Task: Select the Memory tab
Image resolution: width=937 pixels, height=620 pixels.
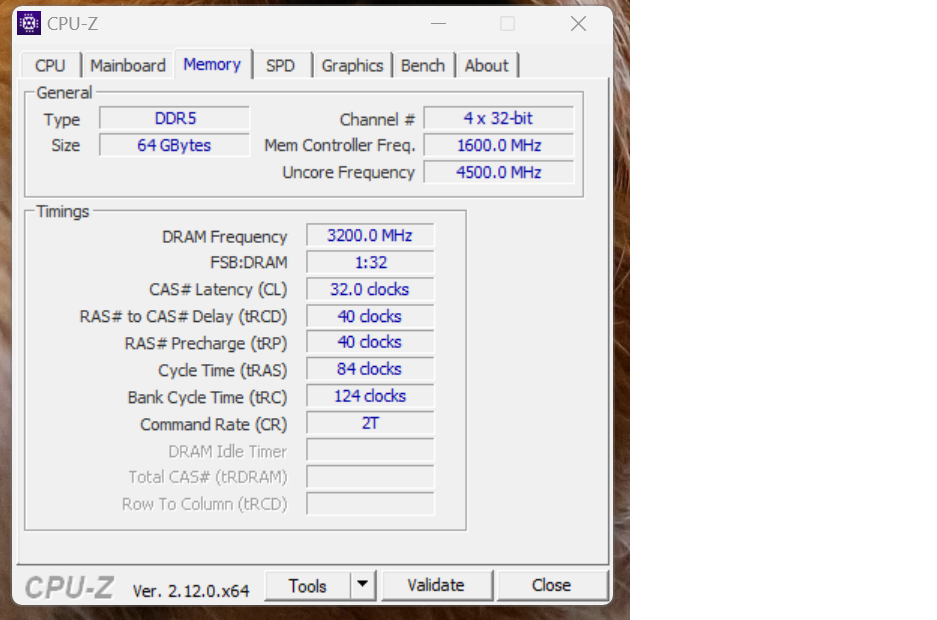Action: (212, 64)
